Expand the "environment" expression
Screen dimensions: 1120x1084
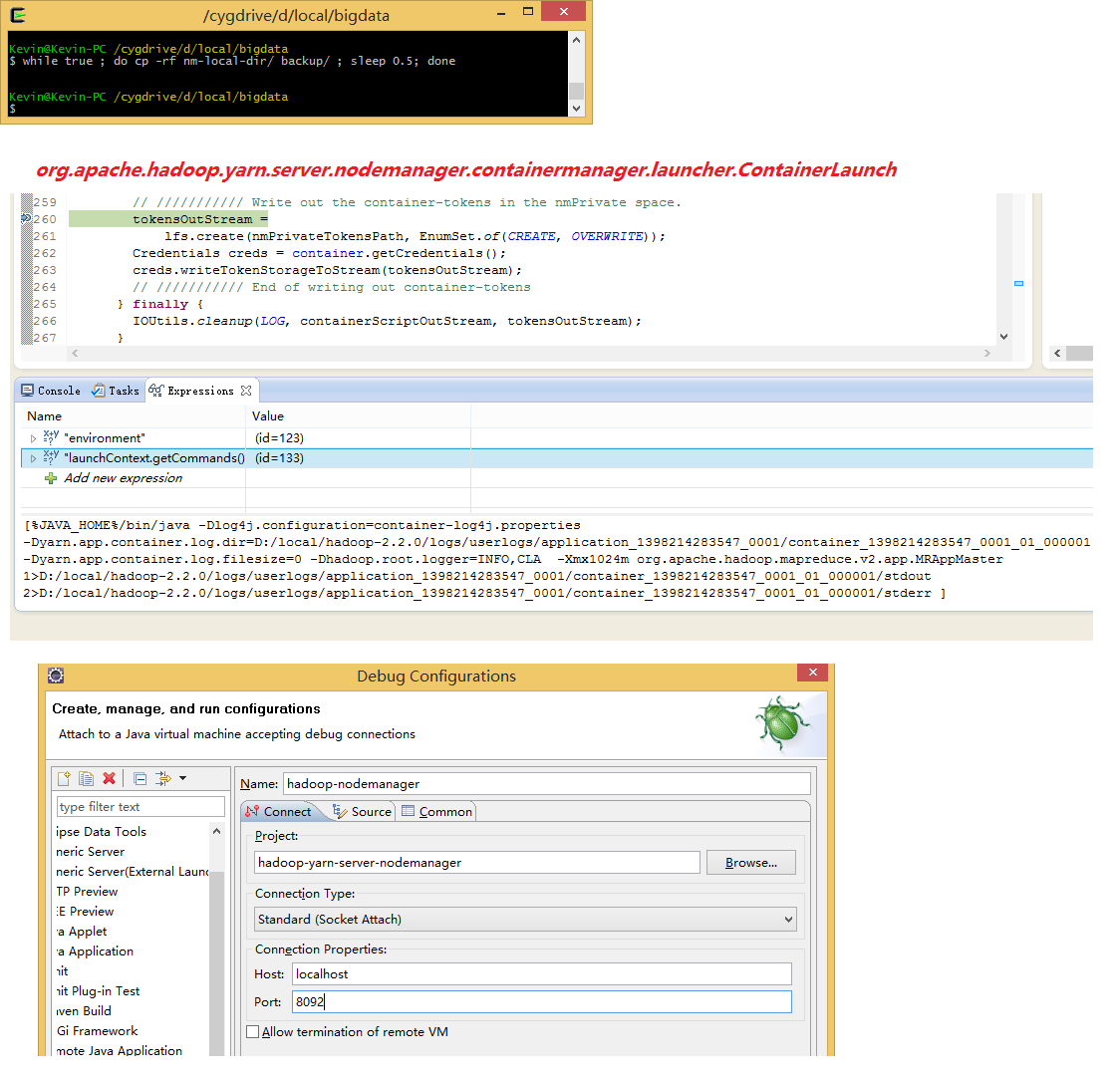click(33, 438)
